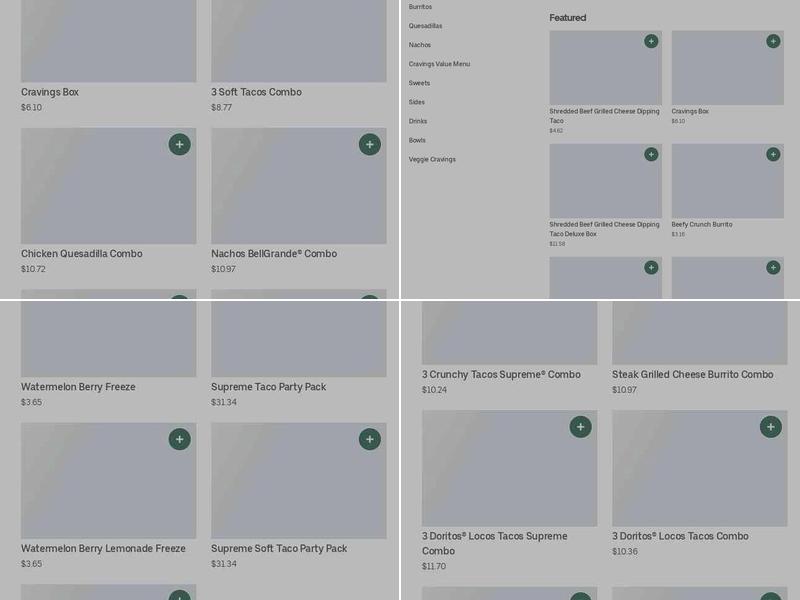Image resolution: width=800 pixels, height=600 pixels.
Task: Click the $31.34 price under Supreme Taco Party Pack
Action: 224,402
